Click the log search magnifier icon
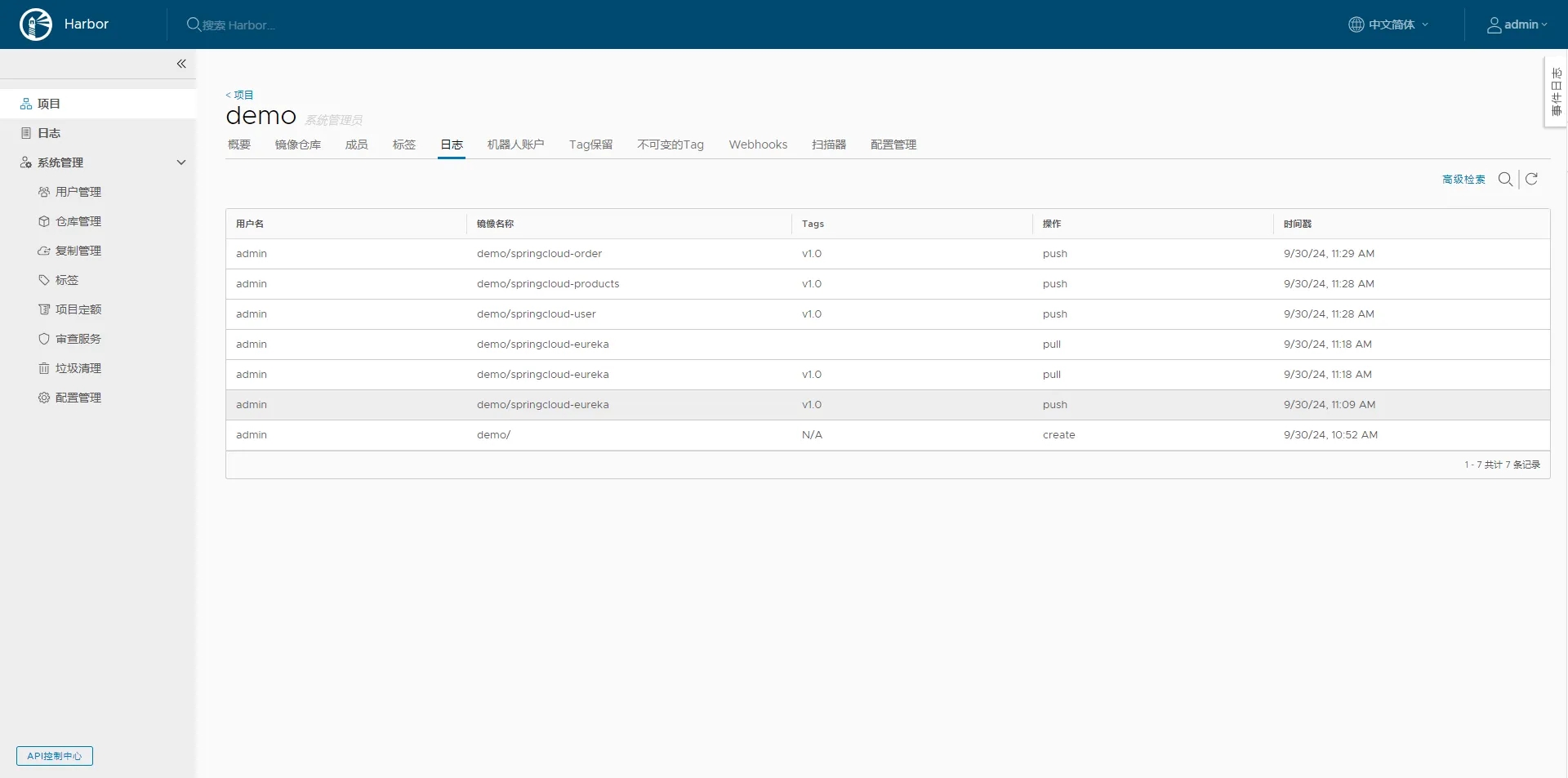The image size is (1568, 778). click(1505, 179)
